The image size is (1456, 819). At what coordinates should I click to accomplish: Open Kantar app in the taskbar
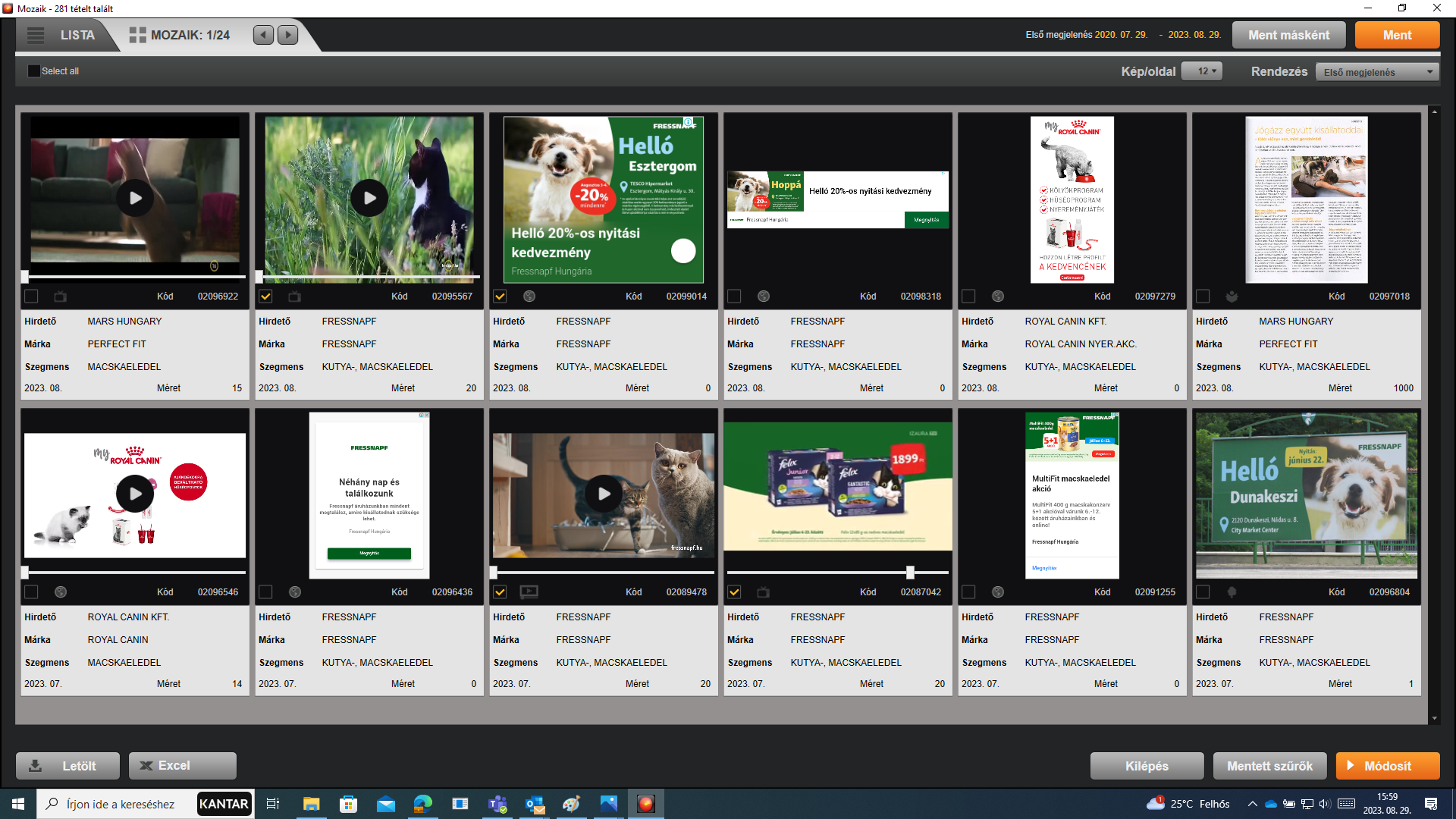pos(224,804)
